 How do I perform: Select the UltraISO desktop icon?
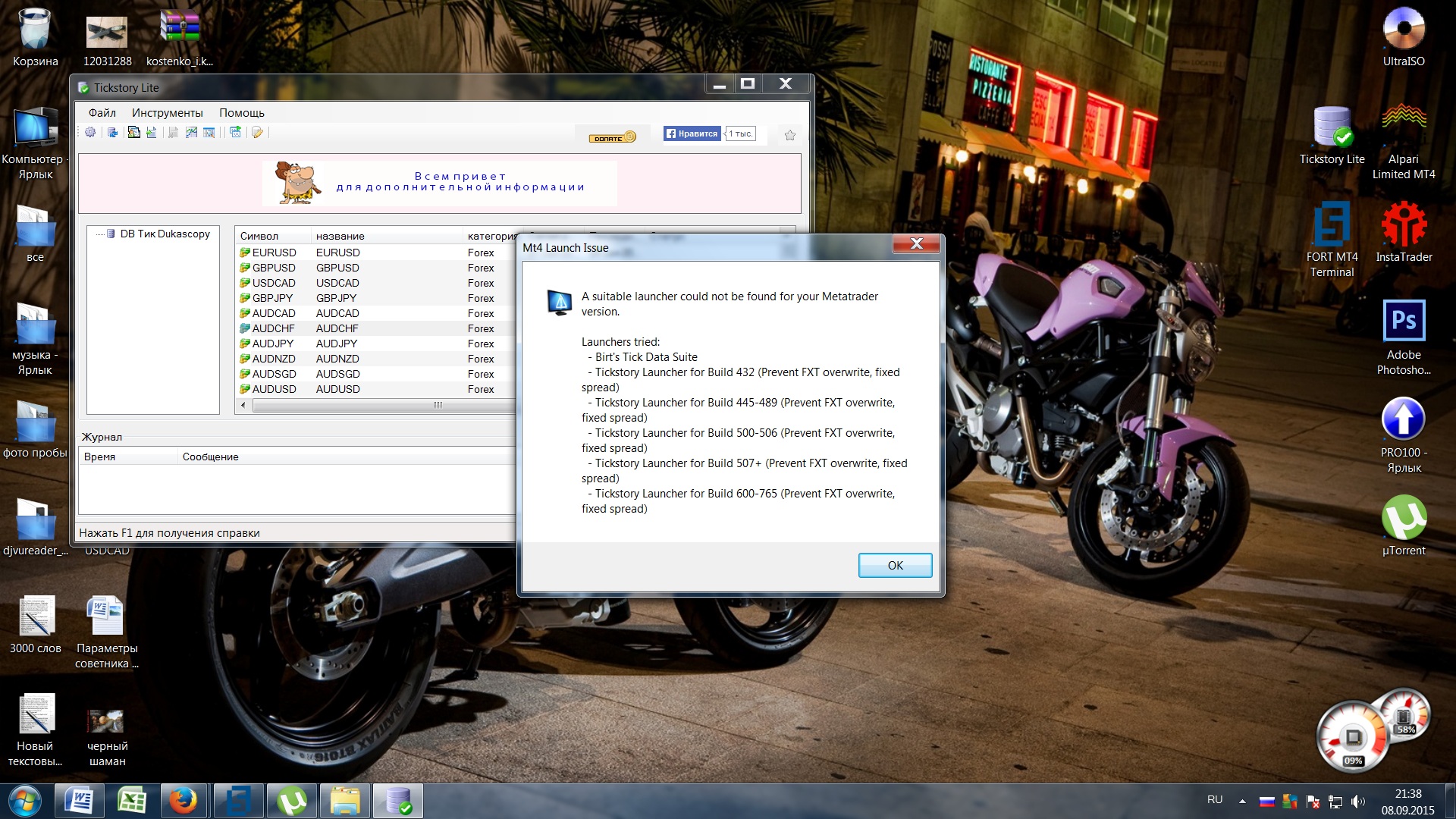[x=1404, y=37]
